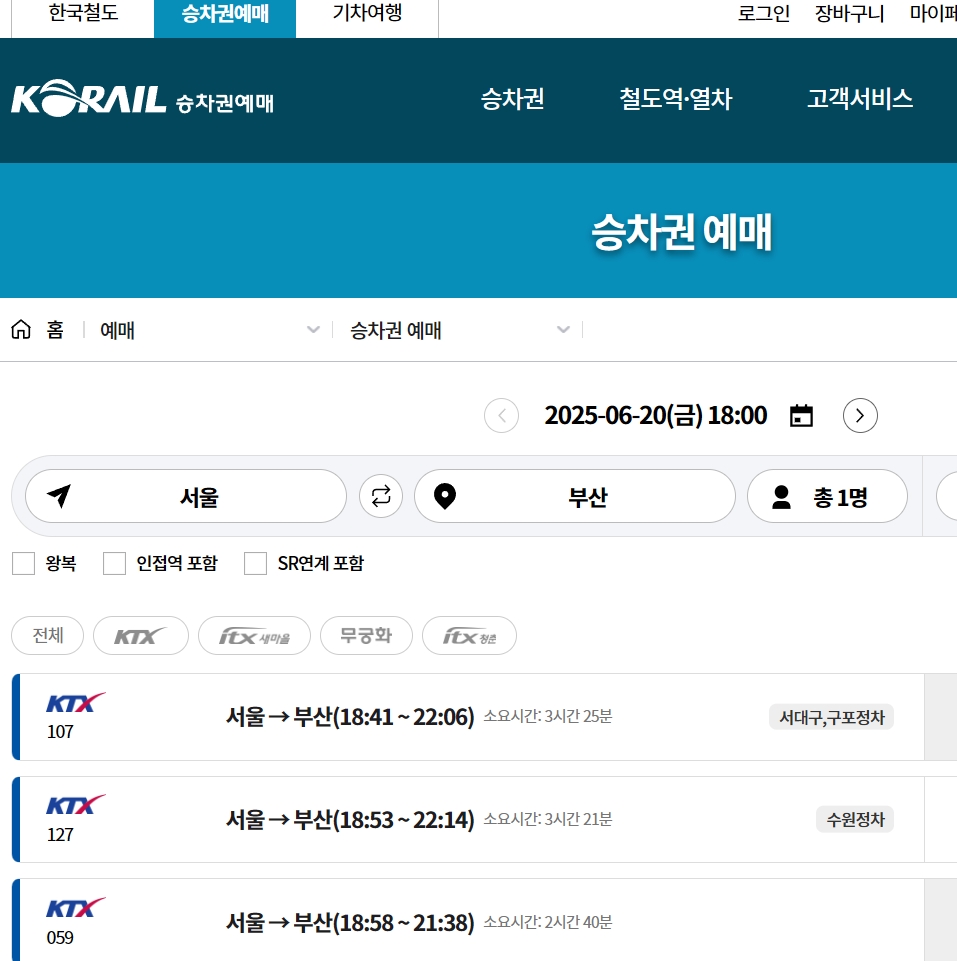Filter trains with the KTX button

point(140,635)
